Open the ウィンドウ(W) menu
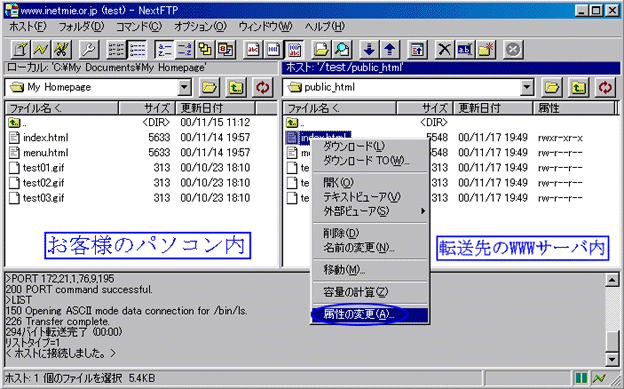This screenshot has width=624, height=389. tap(265, 27)
